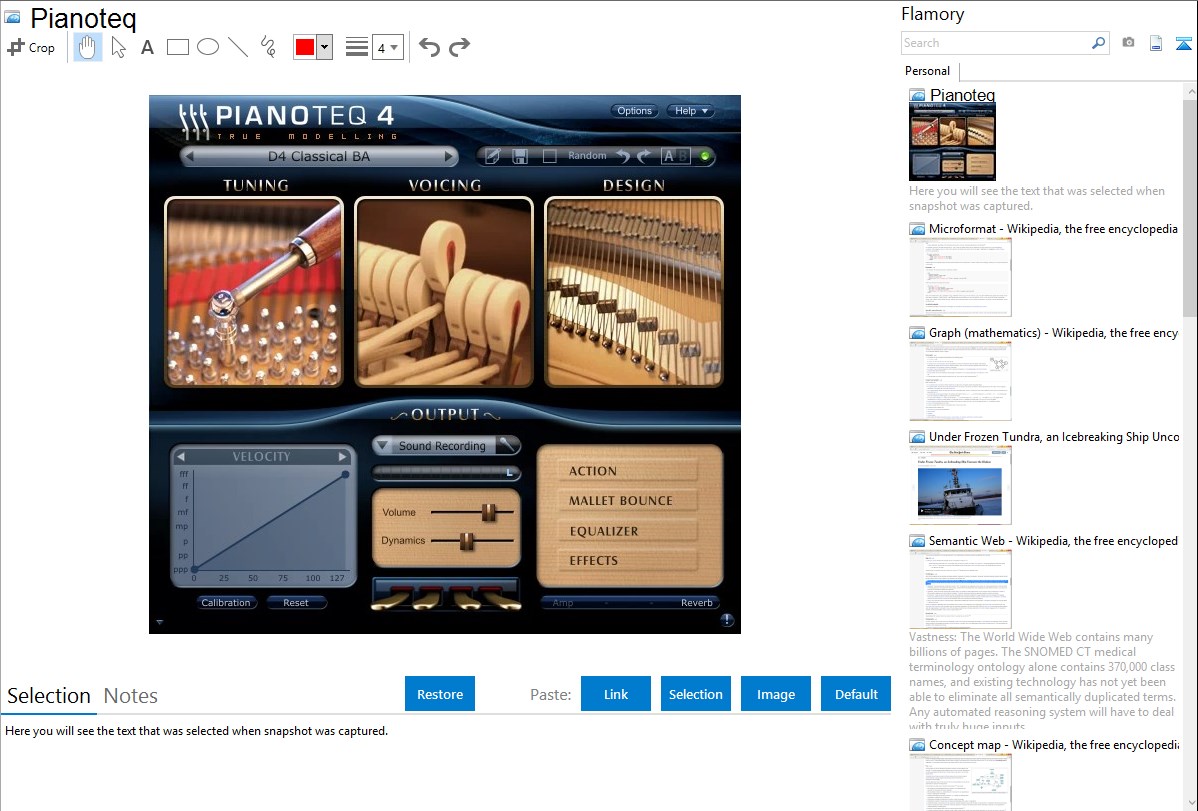This screenshot has height=811, width=1198.
Task: Activate the hand pan tool
Action: pos(88,47)
